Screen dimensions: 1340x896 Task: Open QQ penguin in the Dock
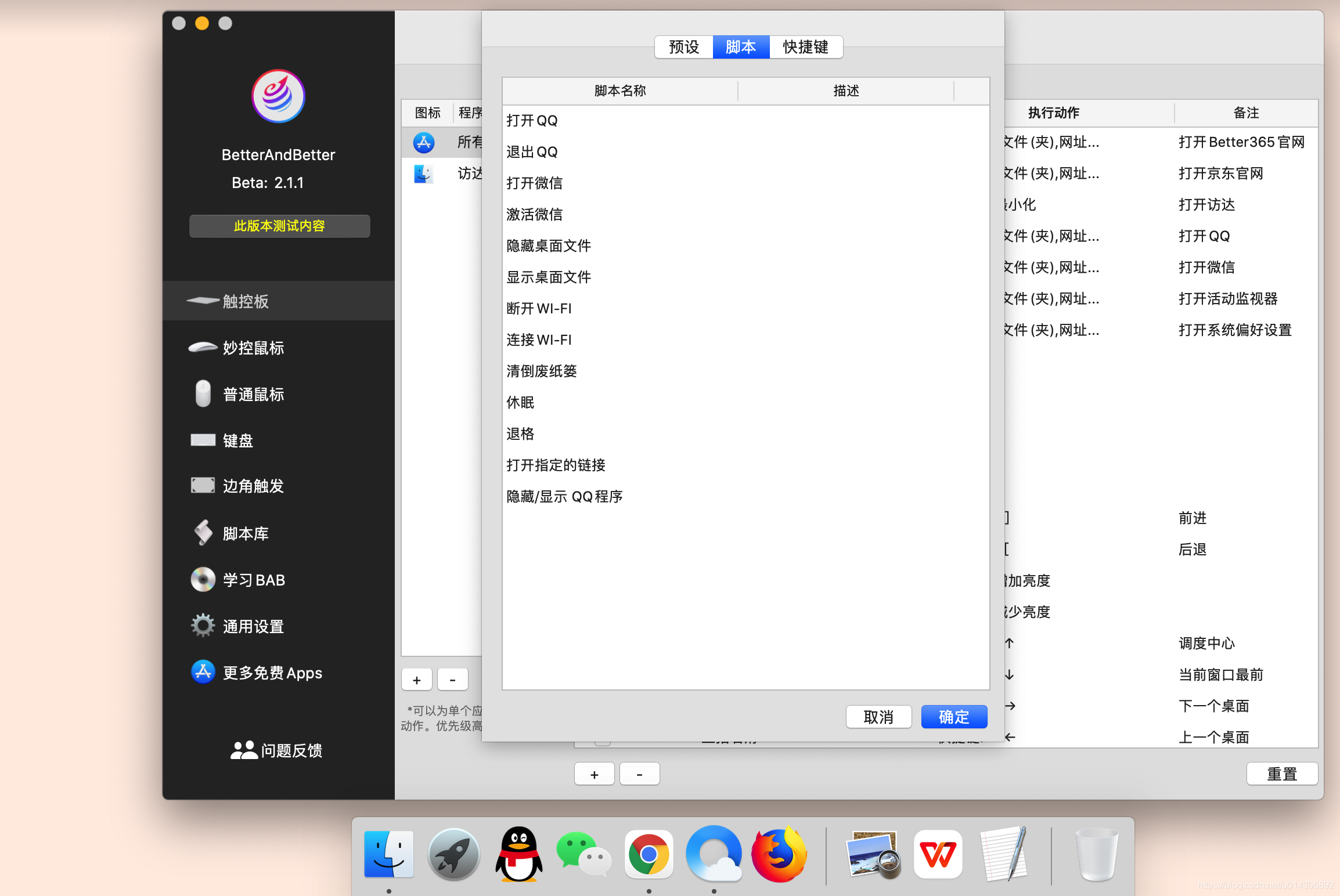click(x=518, y=854)
